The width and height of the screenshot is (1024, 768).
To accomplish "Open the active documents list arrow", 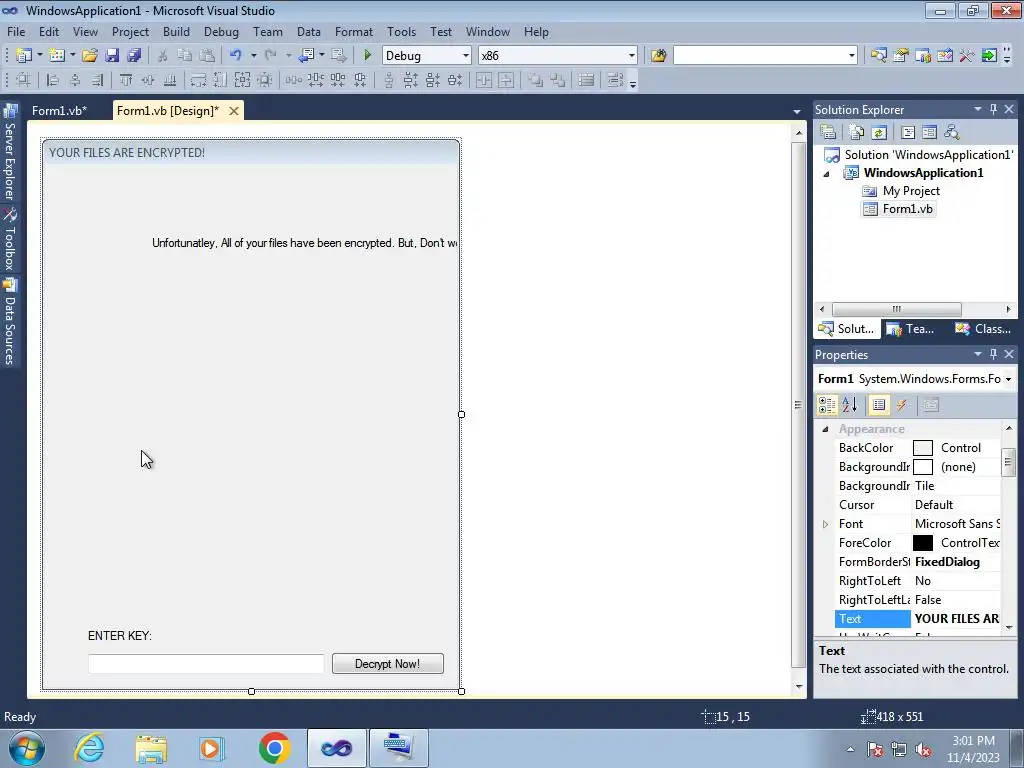I will (796, 112).
